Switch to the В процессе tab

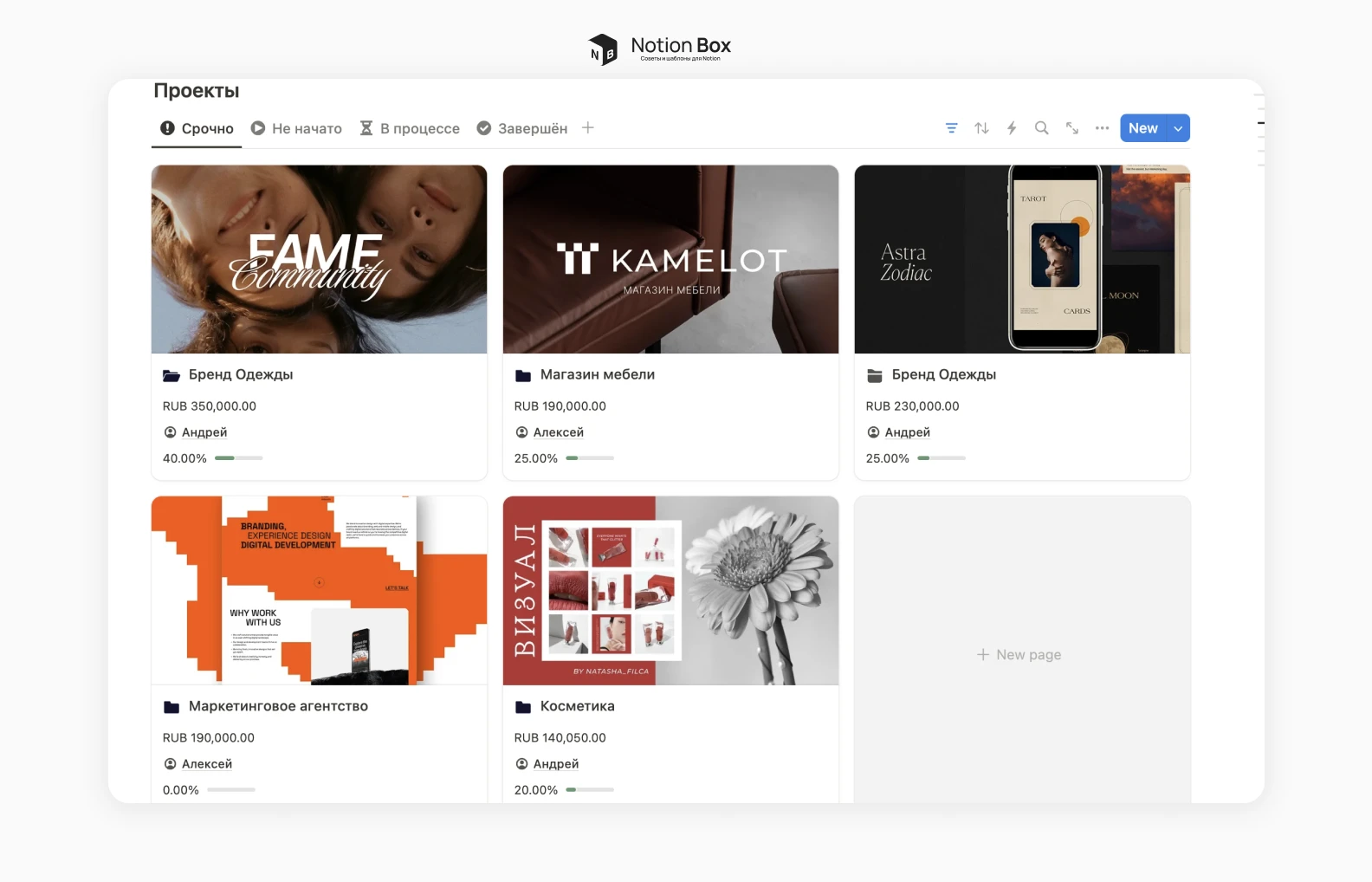(x=410, y=128)
